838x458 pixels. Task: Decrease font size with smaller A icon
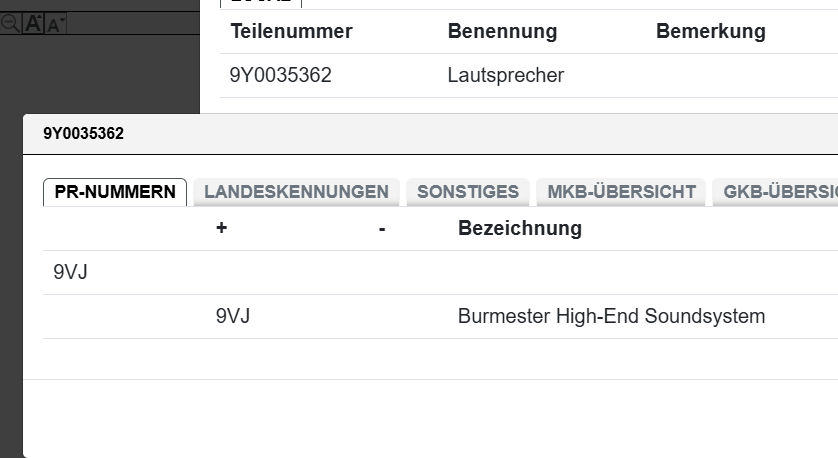click(55, 25)
